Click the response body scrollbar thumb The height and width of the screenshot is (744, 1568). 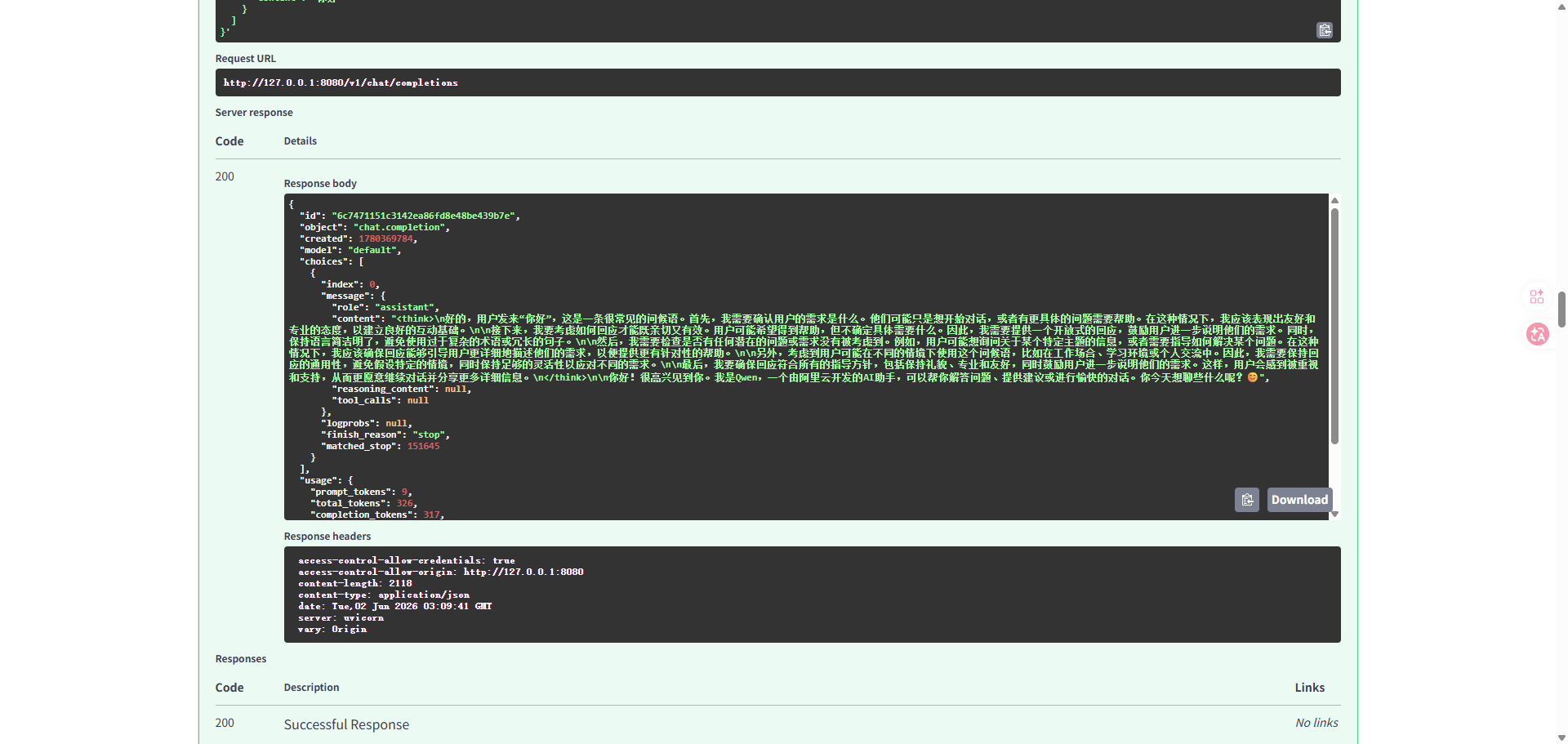click(1335, 327)
